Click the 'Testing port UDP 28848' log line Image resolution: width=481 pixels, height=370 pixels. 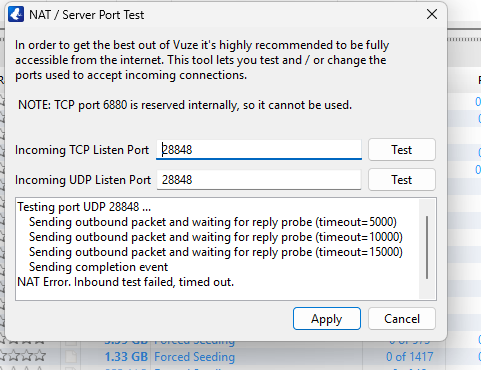coord(84,207)
